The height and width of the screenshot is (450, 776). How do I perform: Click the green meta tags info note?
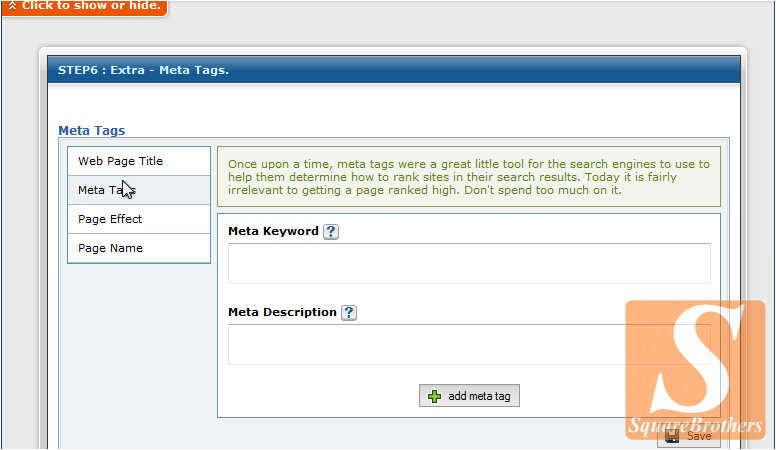(x=468, y=177)
